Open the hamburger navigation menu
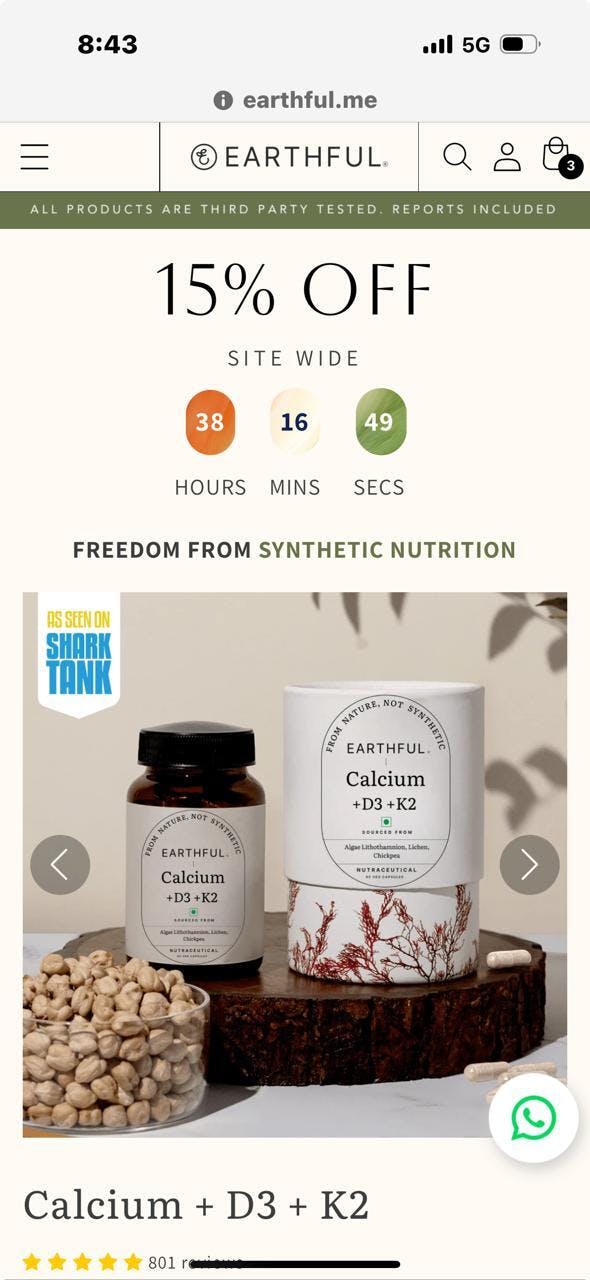Viewport: 590px width, 1280px height. [34, 157]
